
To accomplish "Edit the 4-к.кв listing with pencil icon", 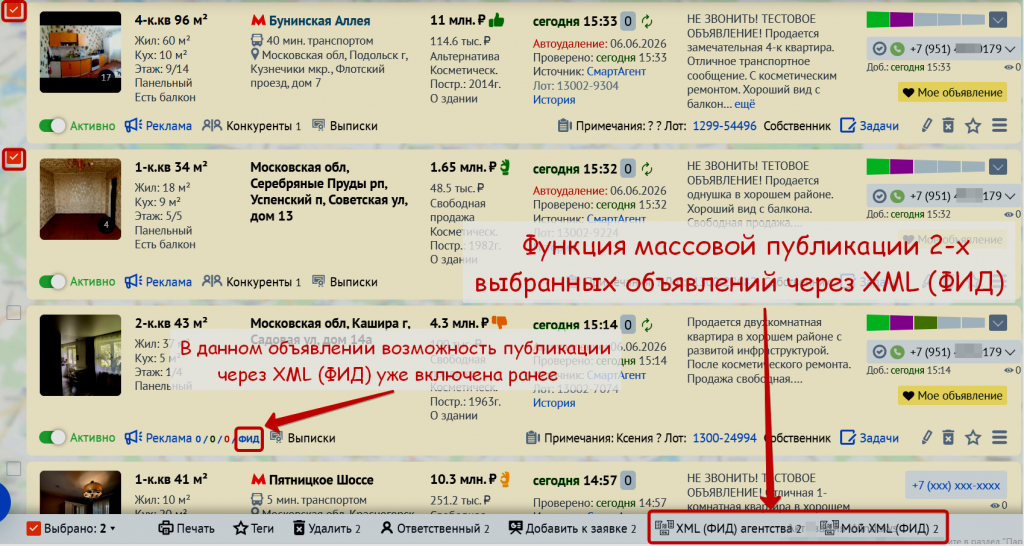I will 927,125.
